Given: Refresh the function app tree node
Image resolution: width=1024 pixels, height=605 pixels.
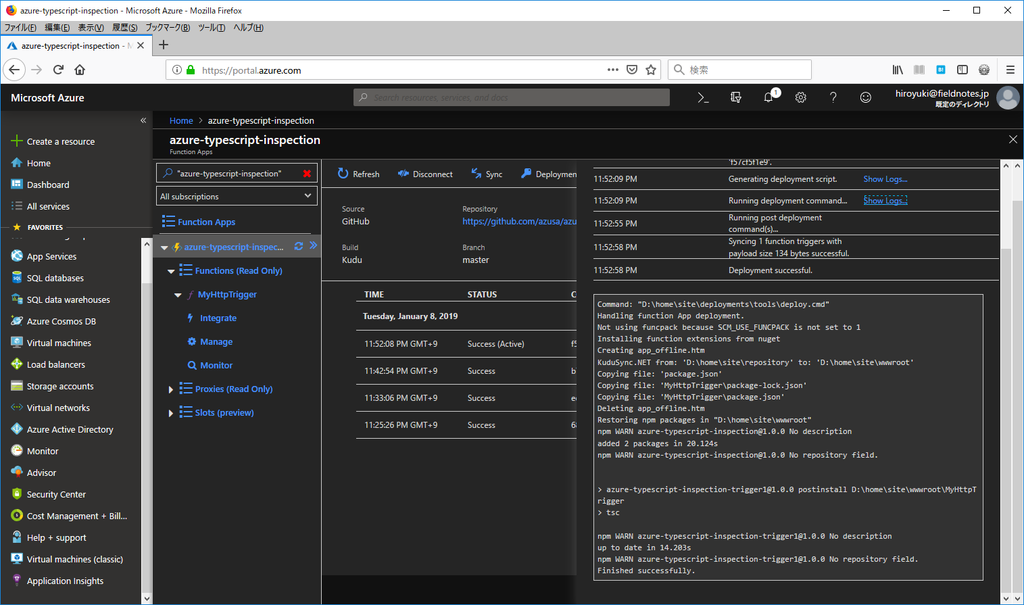Looking at the screenshot, I should (x=298, y=246).
